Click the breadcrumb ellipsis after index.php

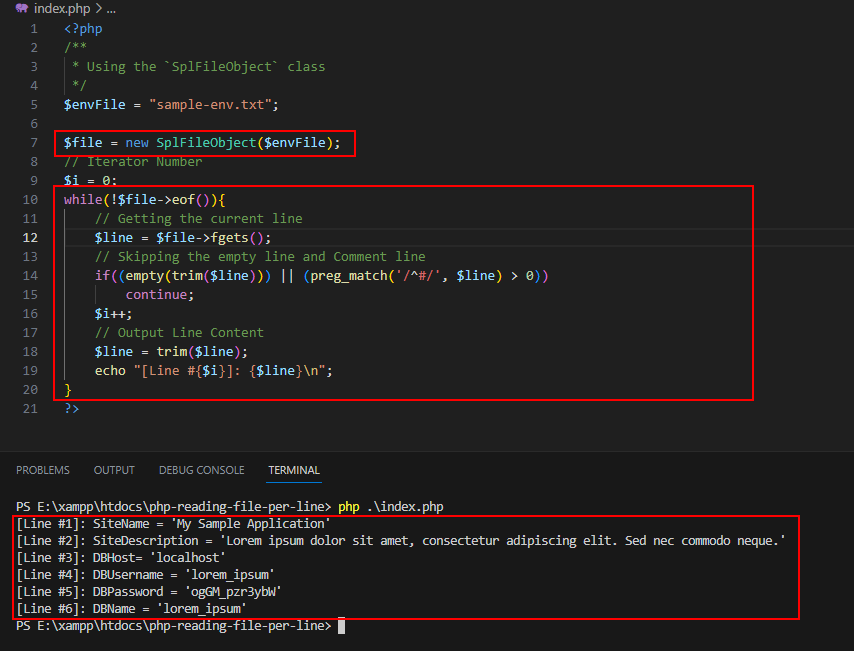click(x=111, y=9)
